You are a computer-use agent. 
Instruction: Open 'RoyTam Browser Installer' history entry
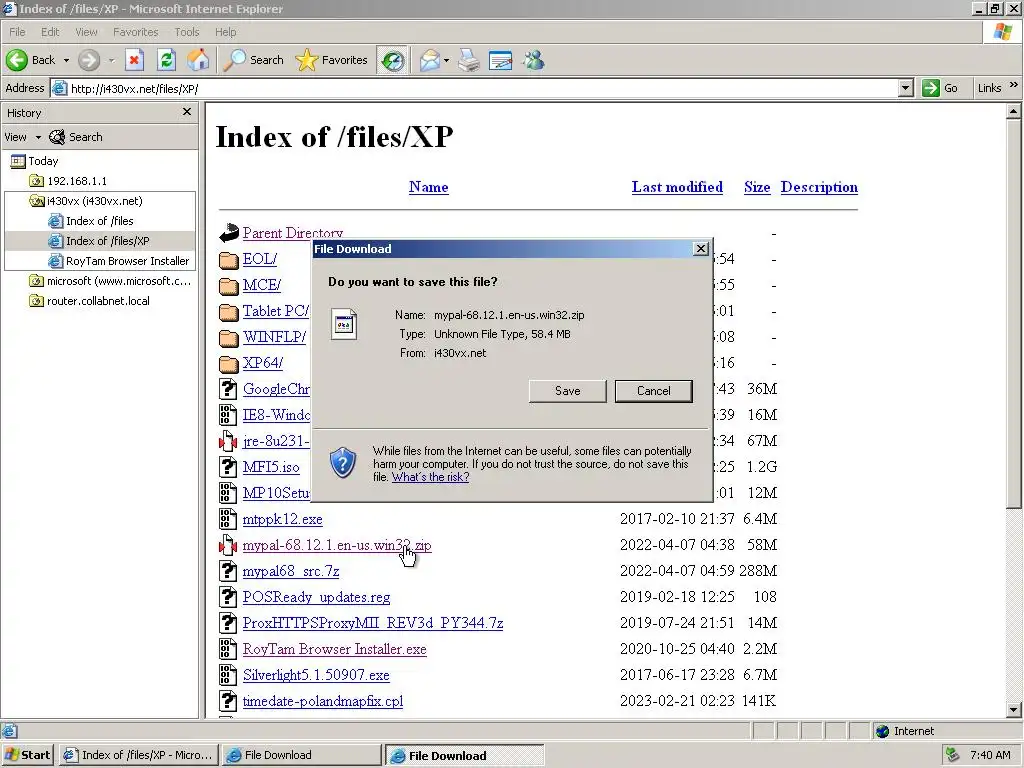[119, 261]
